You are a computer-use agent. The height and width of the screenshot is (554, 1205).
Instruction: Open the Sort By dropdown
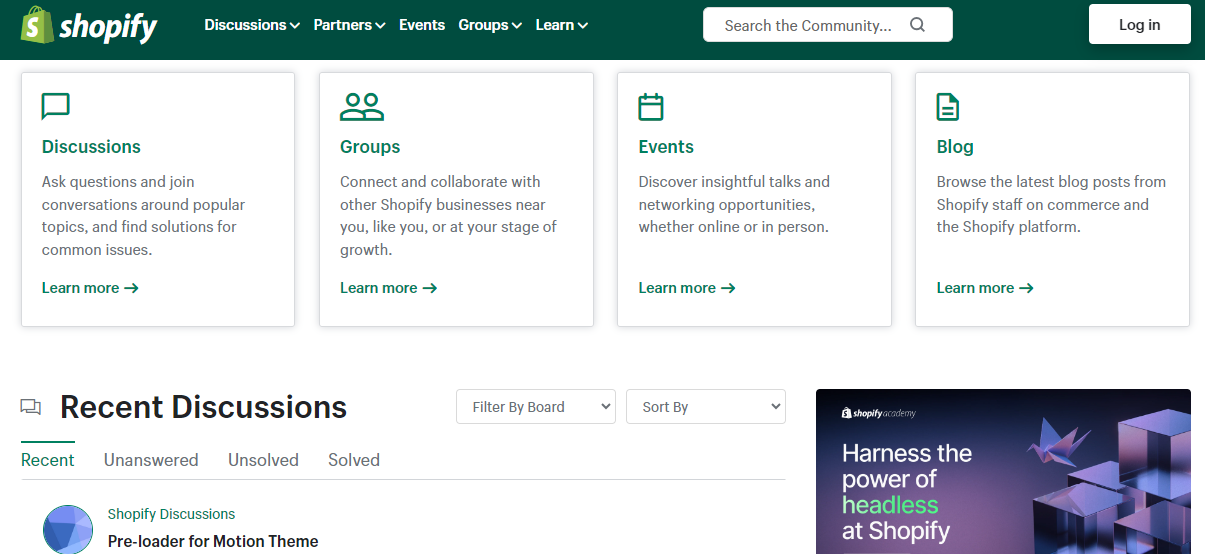706,407
